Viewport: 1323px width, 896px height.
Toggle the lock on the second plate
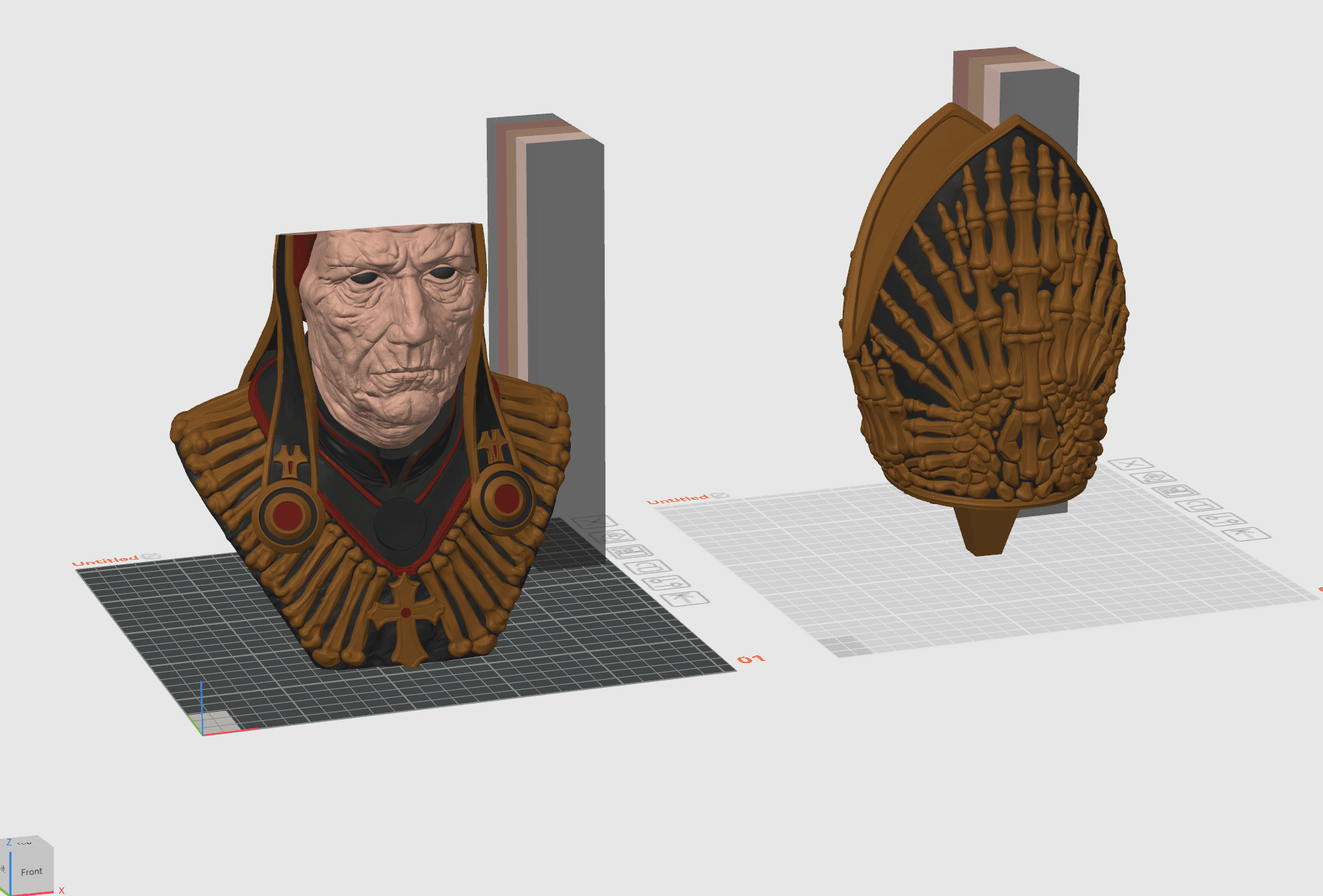tap(1199, 505)
